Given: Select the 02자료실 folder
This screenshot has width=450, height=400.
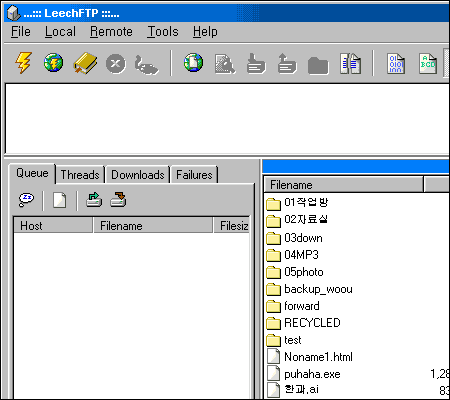Looking at the screenshot, I should click(297, 219).
